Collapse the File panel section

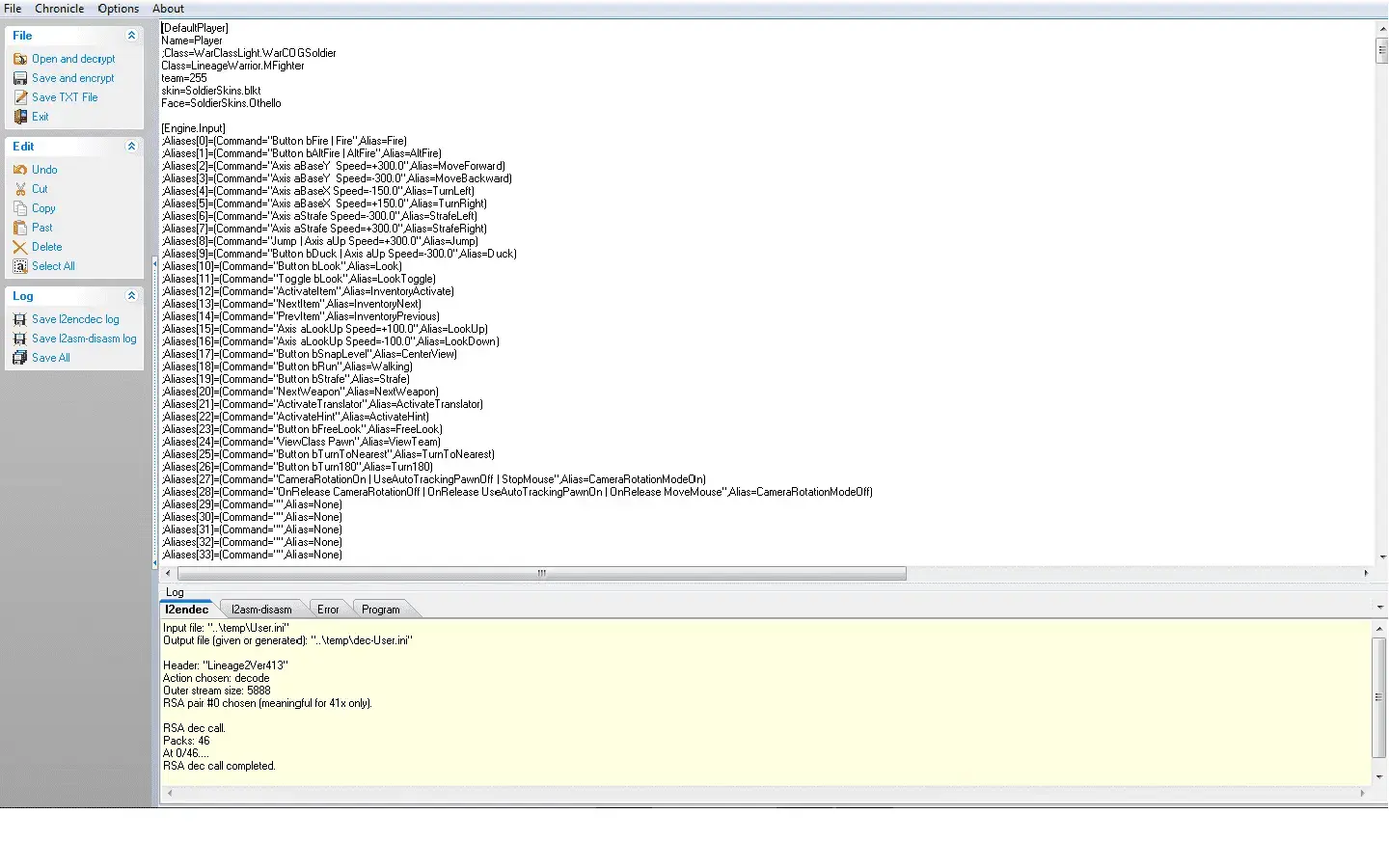pos(132,36)
